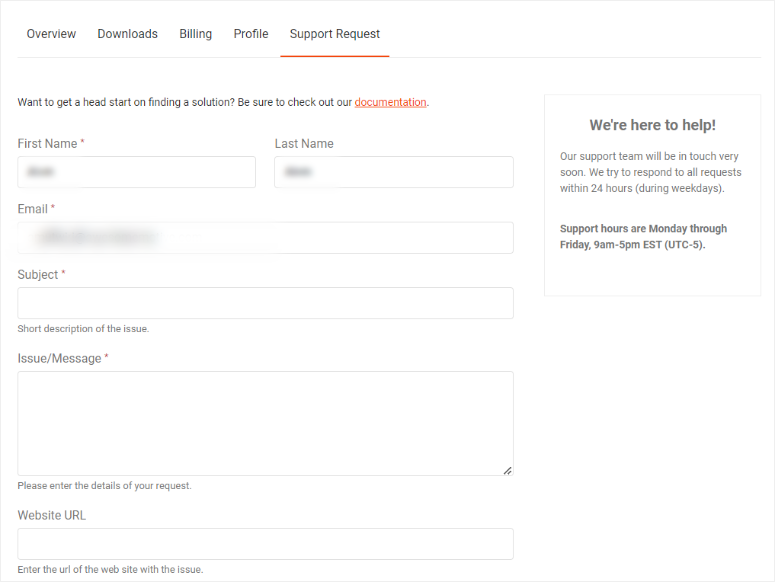Click the Website URL input field

[265, 544]
